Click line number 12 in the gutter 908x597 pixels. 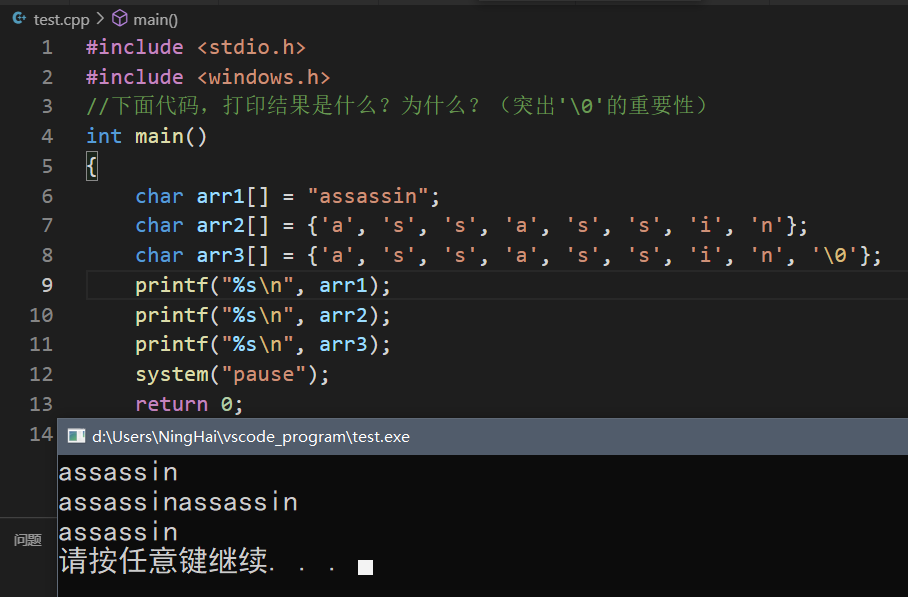point(41,374)
